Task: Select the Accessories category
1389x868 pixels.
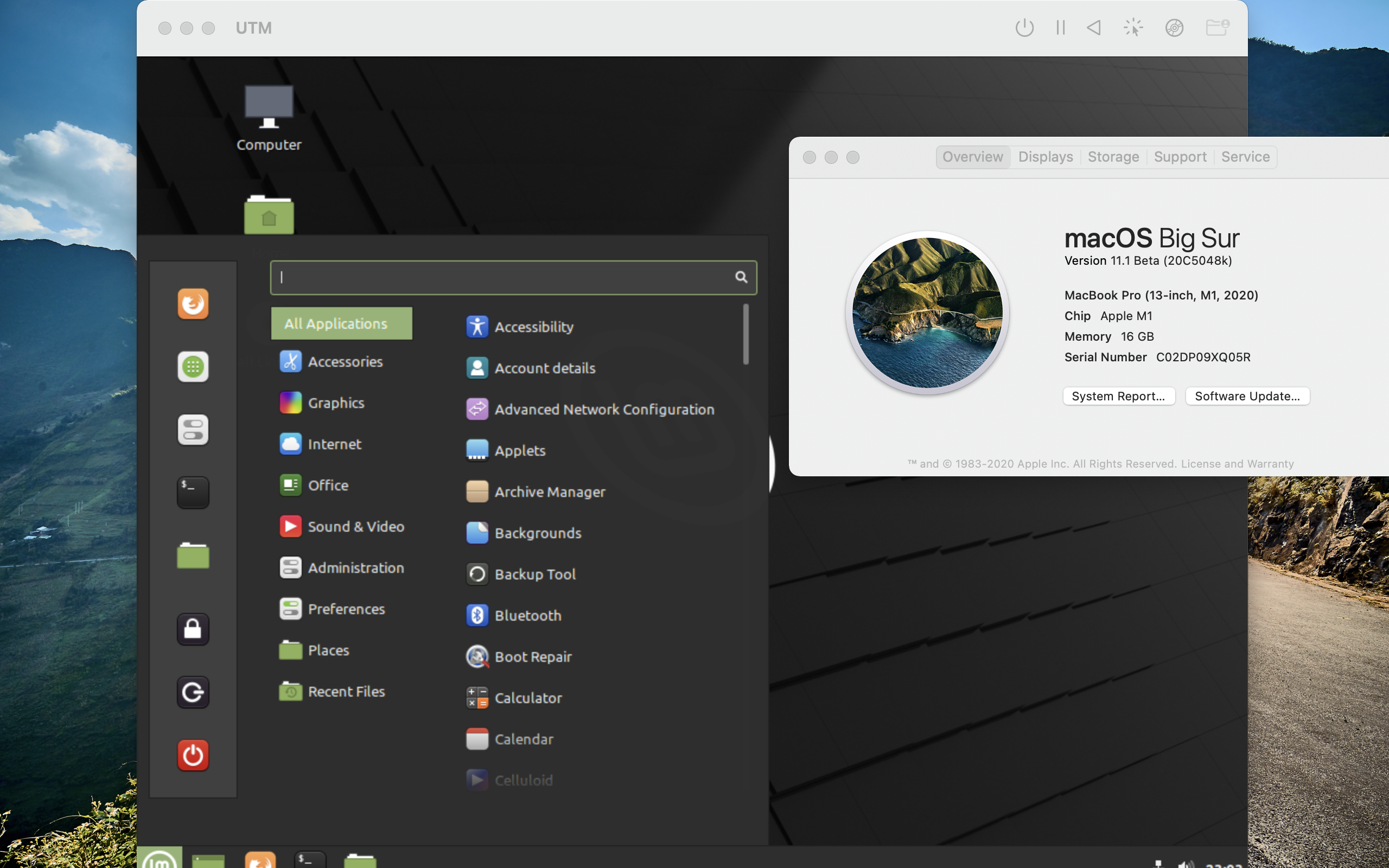Action: (x=345, y=362)
